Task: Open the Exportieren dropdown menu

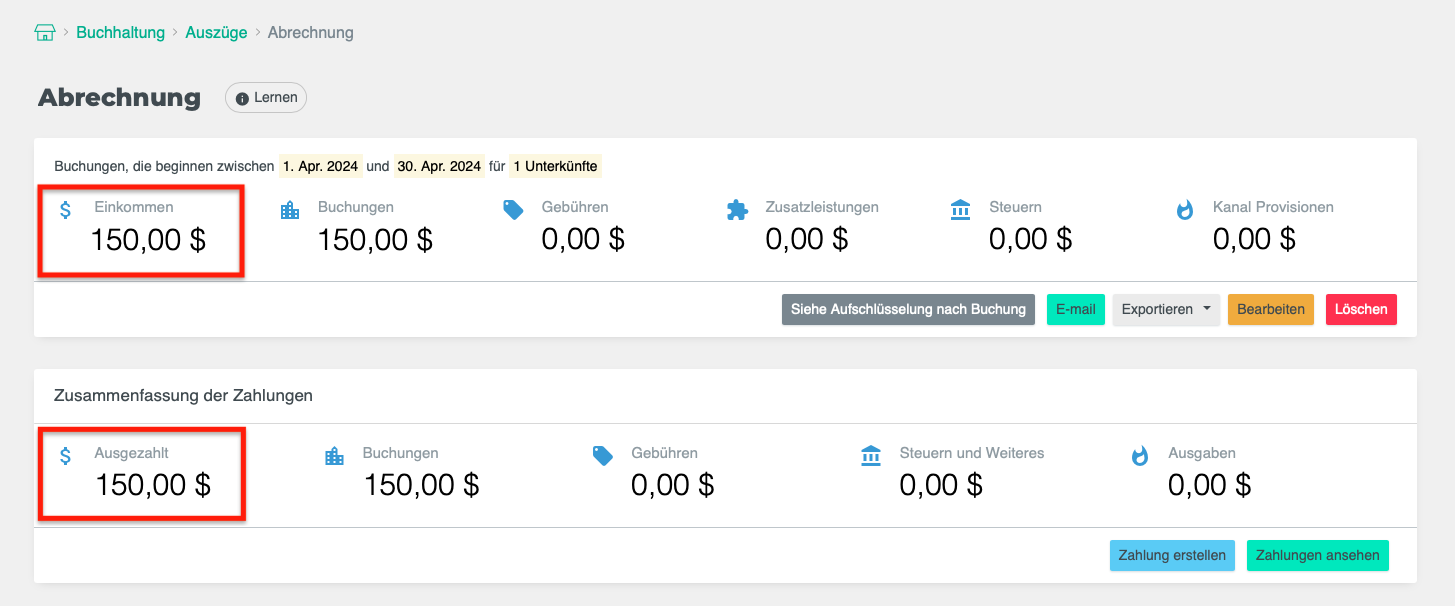Action: [1165, 310]
